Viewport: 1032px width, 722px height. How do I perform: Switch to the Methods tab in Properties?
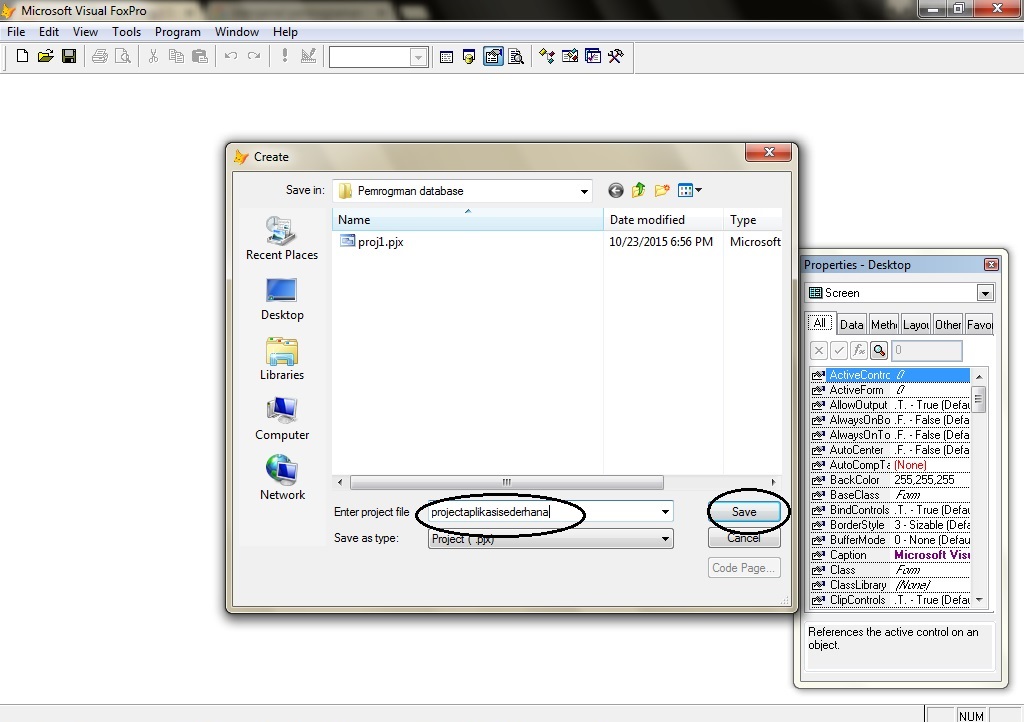pos(883,324)
